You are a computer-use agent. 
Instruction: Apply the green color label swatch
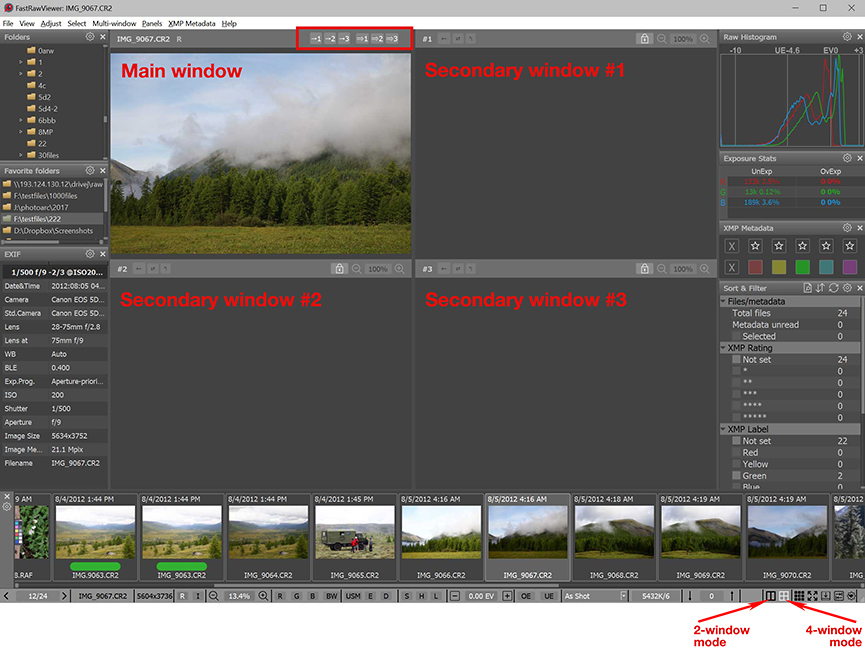803,267
